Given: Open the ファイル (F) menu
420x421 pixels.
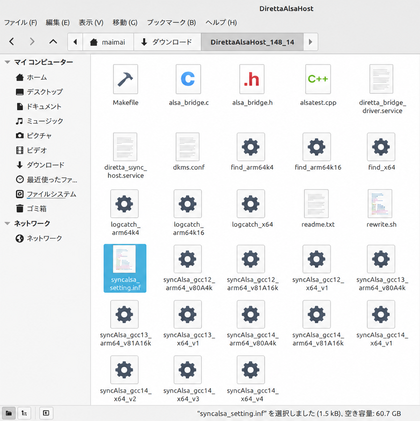Looking at the screenshot, I should point(21,23).
